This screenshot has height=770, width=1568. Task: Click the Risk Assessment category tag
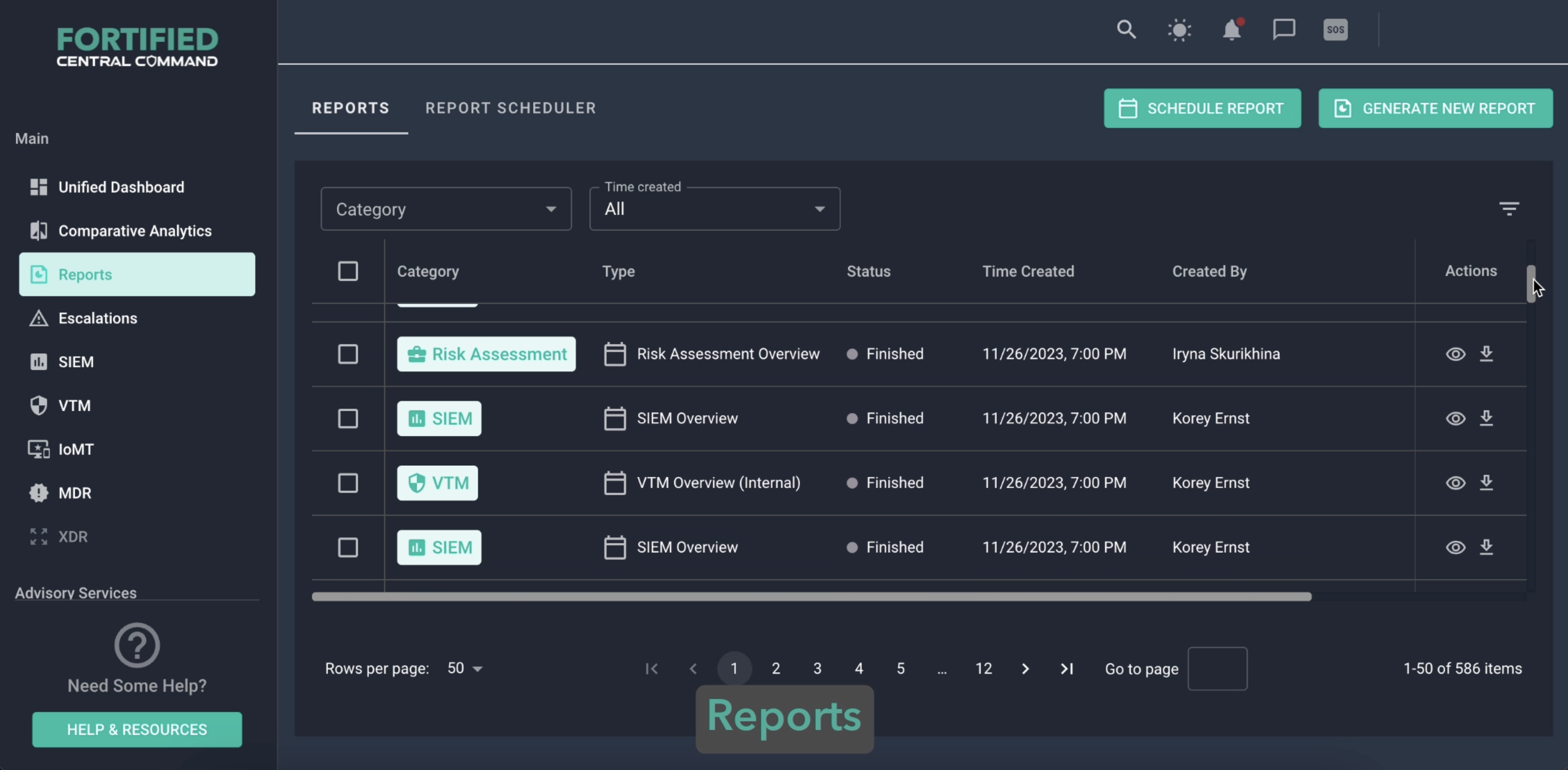pyautogui.click(x=486, y=354)
